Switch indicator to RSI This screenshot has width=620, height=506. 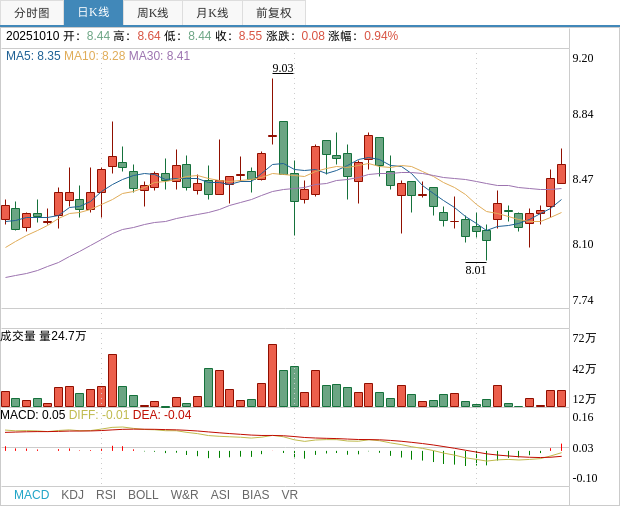tap(106, 495)
